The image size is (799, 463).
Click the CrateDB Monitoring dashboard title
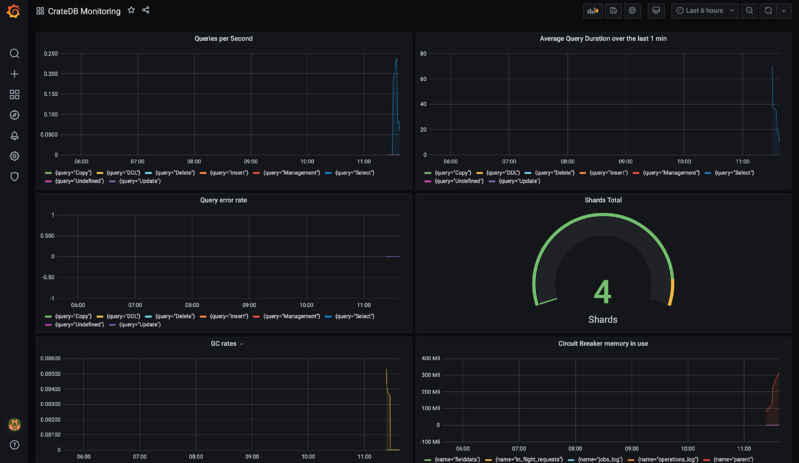tap(84, 11)
